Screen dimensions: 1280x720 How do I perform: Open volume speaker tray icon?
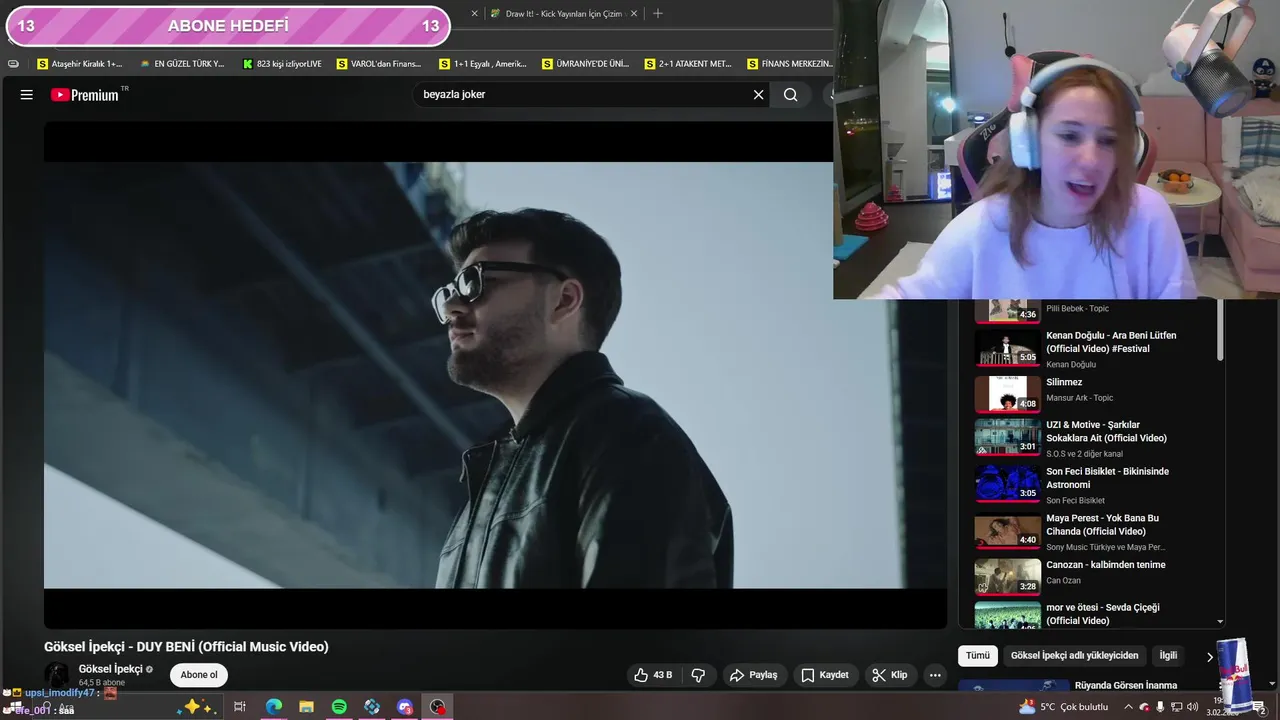(x=1193, y=707)
